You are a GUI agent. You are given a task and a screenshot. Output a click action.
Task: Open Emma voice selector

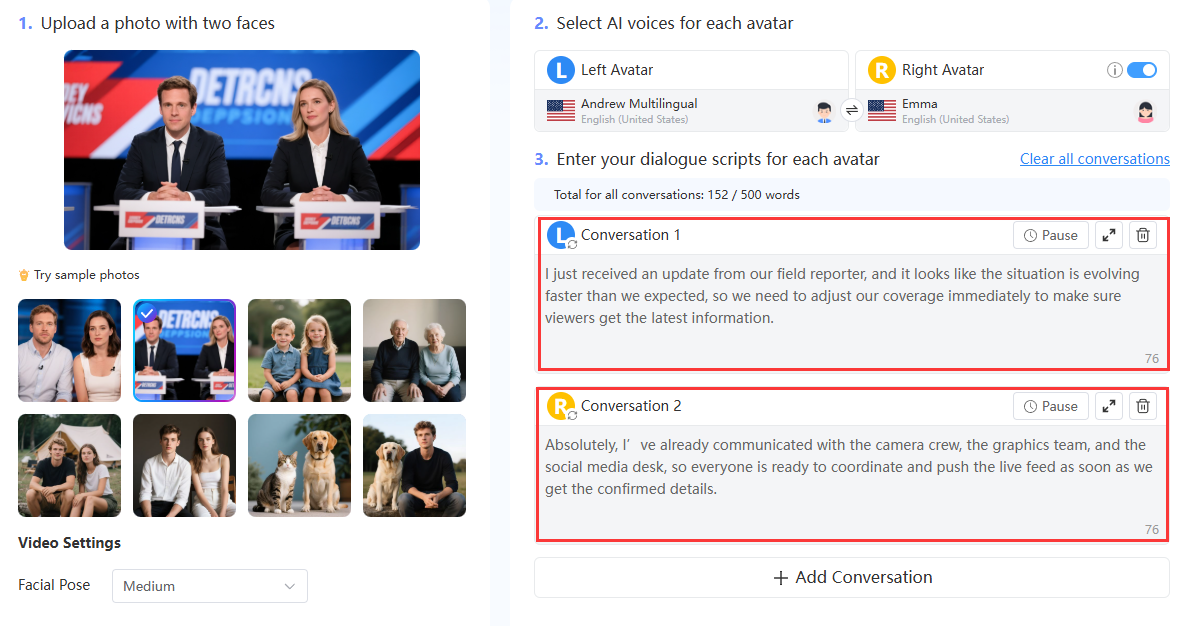pos(1012,111)
